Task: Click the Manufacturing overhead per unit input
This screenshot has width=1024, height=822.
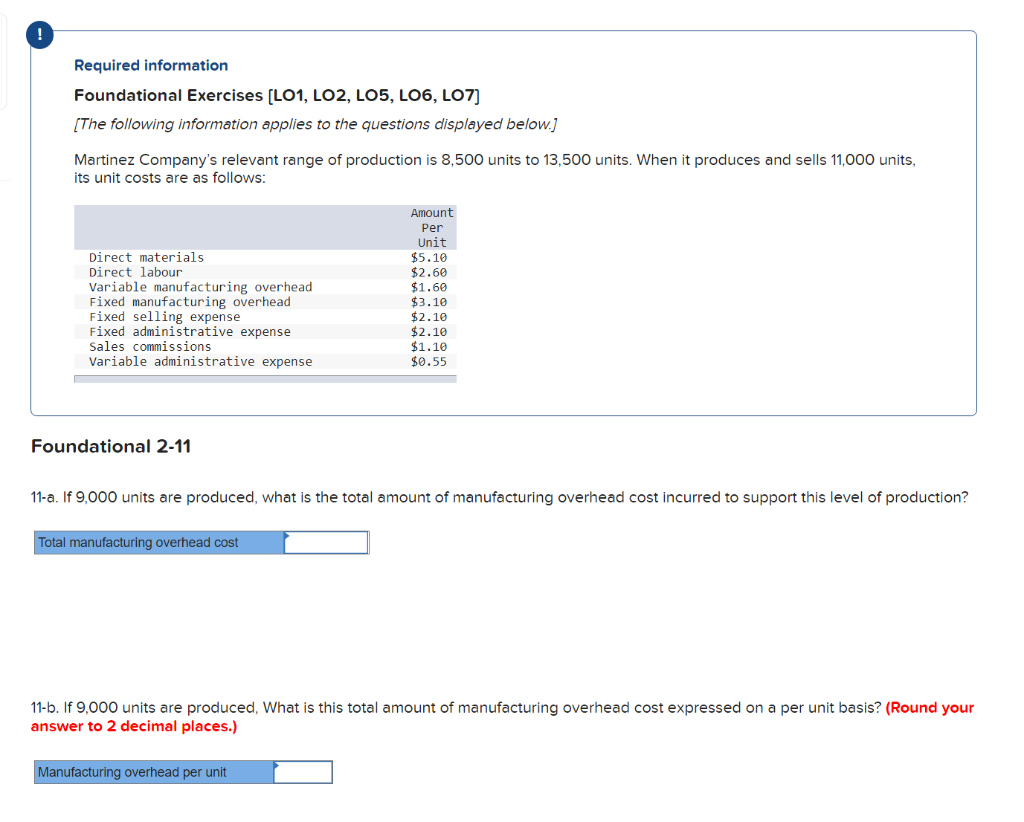Action: 303,772
